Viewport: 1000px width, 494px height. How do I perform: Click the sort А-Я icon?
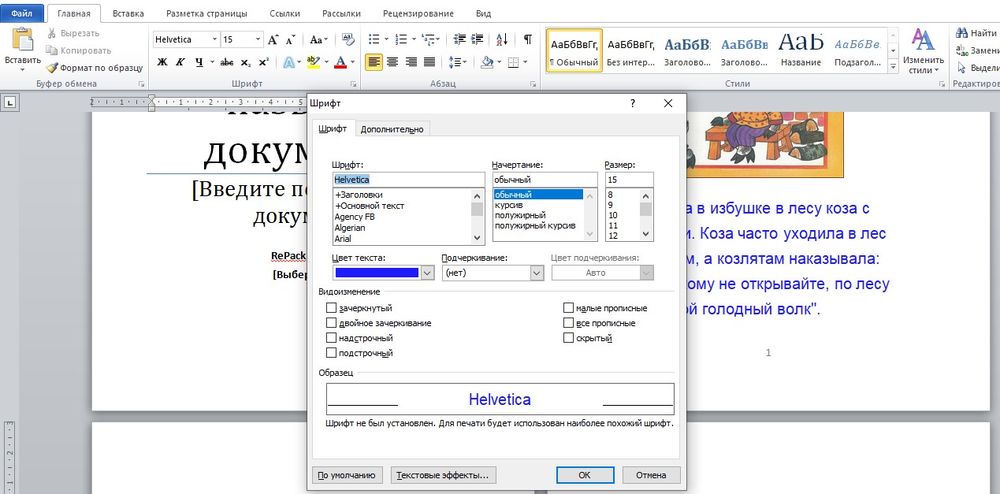tap(503, 39)
